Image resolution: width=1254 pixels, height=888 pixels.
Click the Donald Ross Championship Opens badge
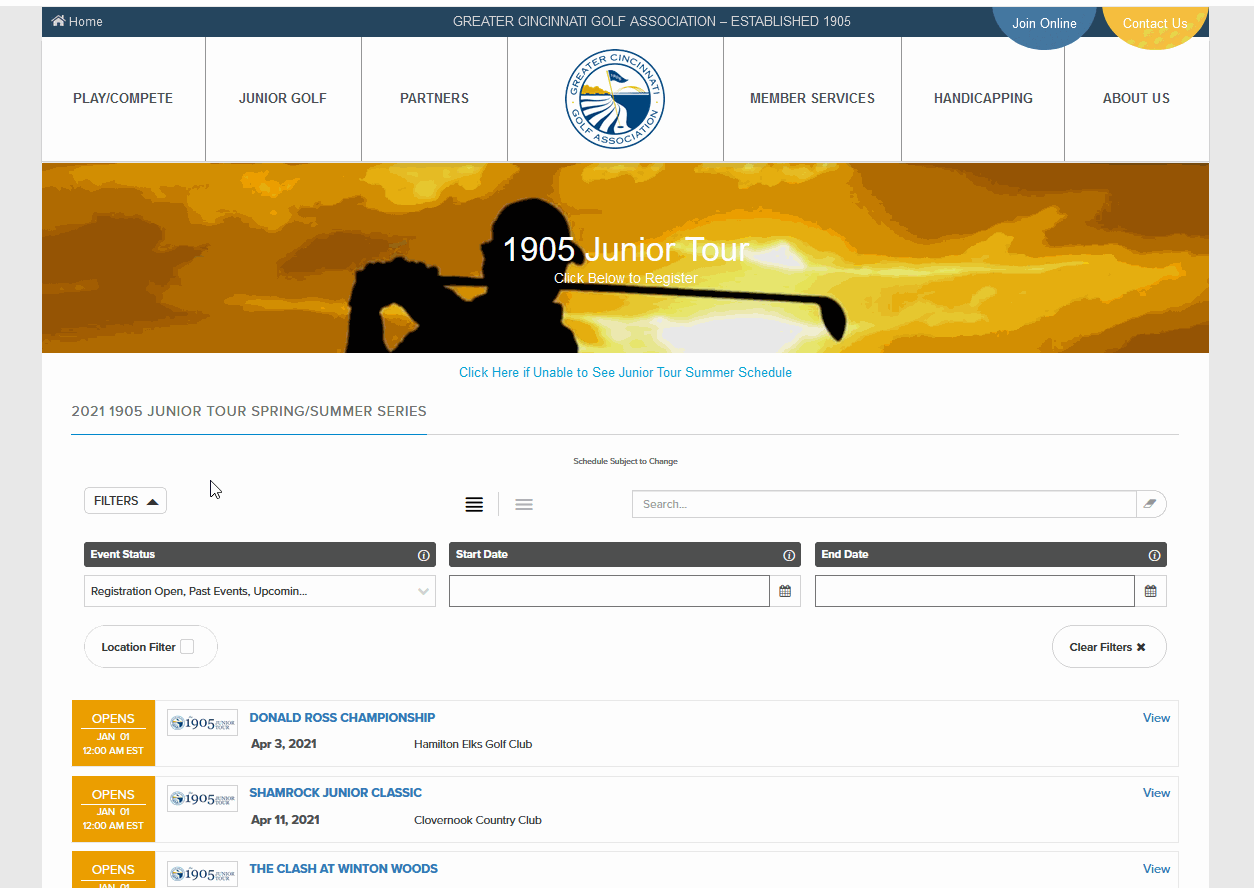point(113,733)
